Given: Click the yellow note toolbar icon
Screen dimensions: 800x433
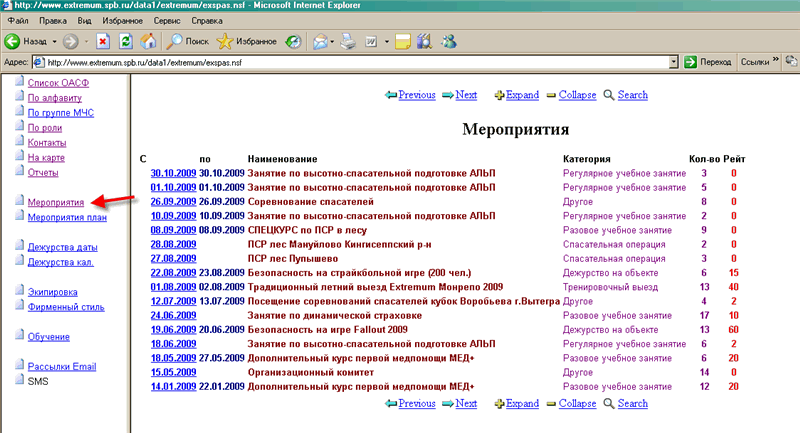Looking at the screenshot, I should pos(403,41).
